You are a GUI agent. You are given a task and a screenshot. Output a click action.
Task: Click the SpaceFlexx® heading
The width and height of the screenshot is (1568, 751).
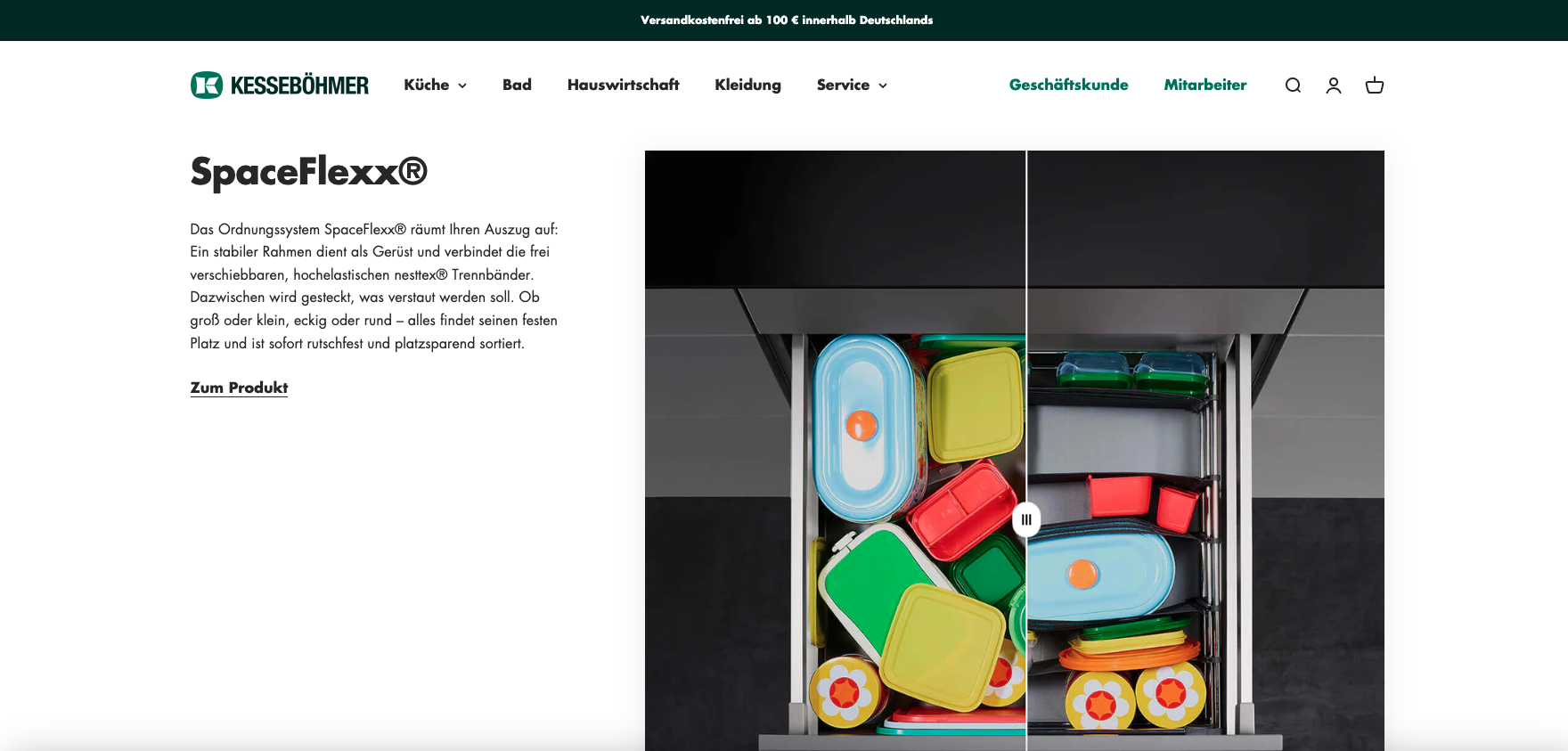[x=309, y=171]
